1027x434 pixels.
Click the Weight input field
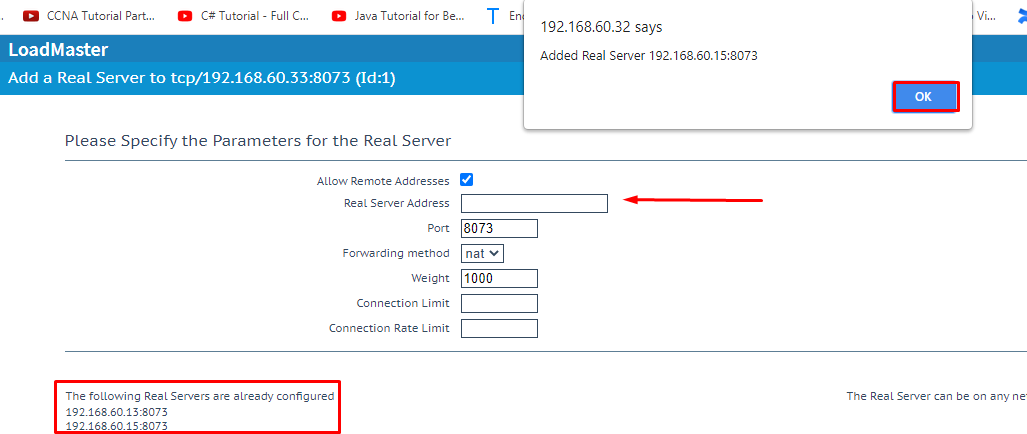click(499, 279)
